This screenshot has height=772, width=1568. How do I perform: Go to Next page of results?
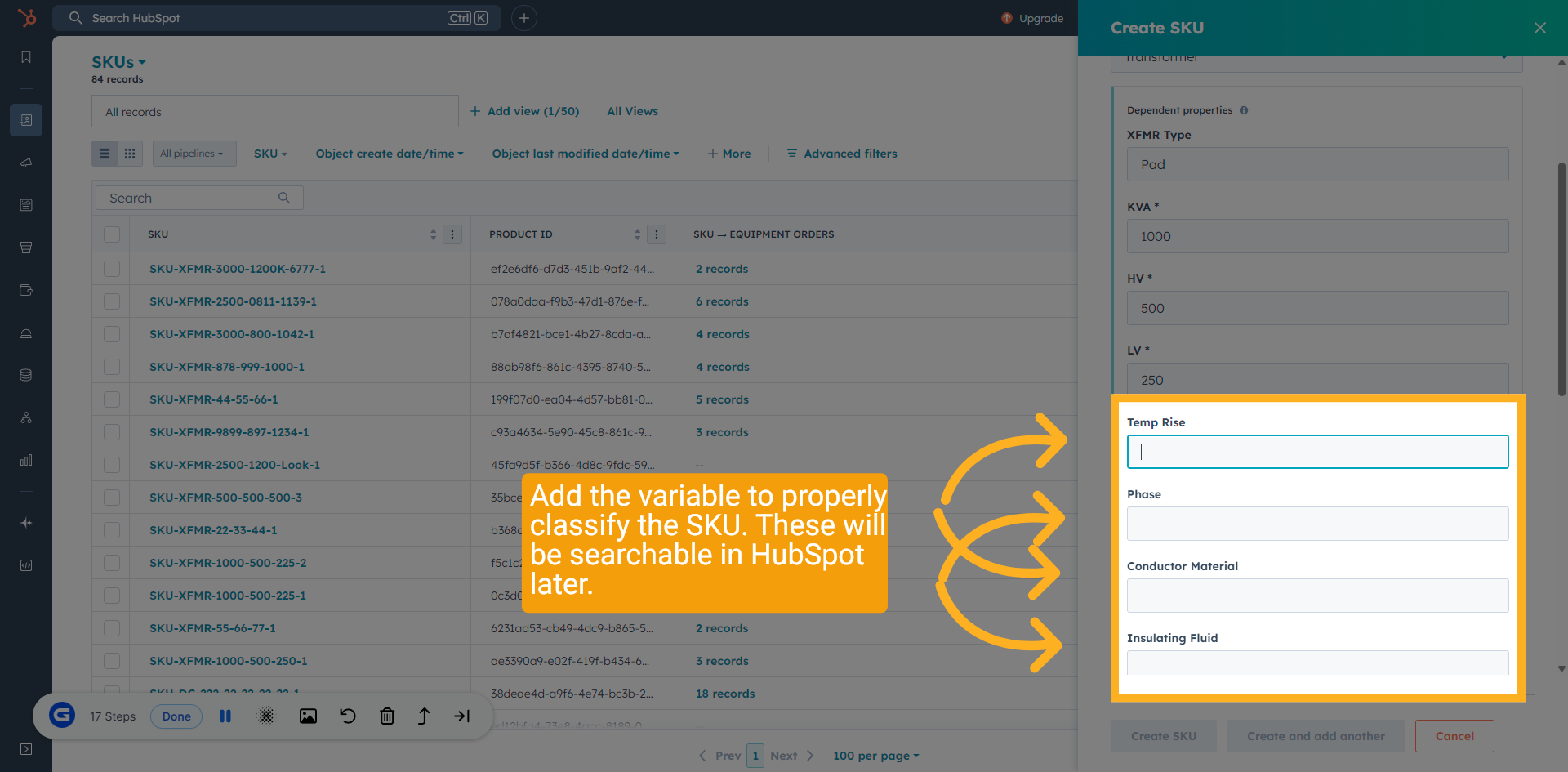click(x=792, y=756)
